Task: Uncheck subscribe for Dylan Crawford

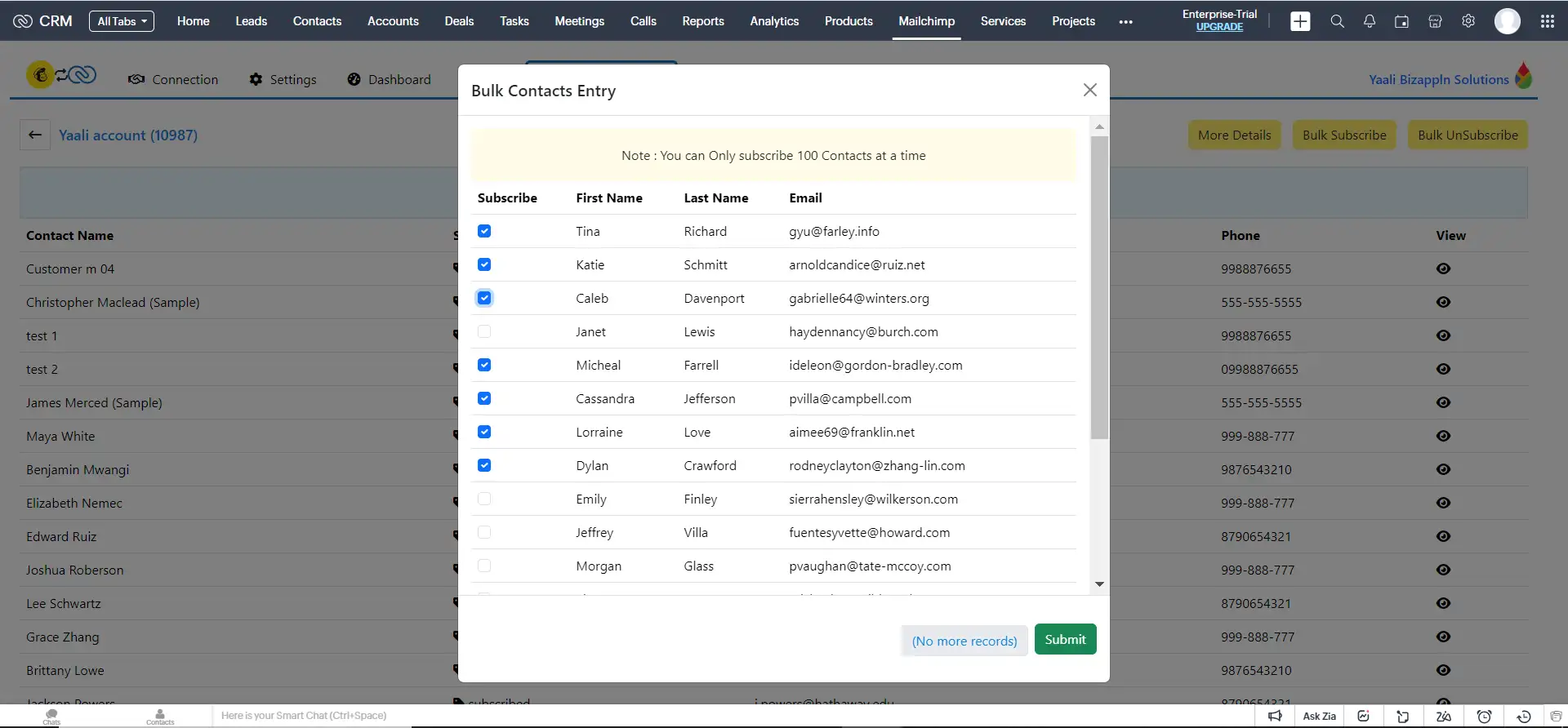Action: point(484,465)
